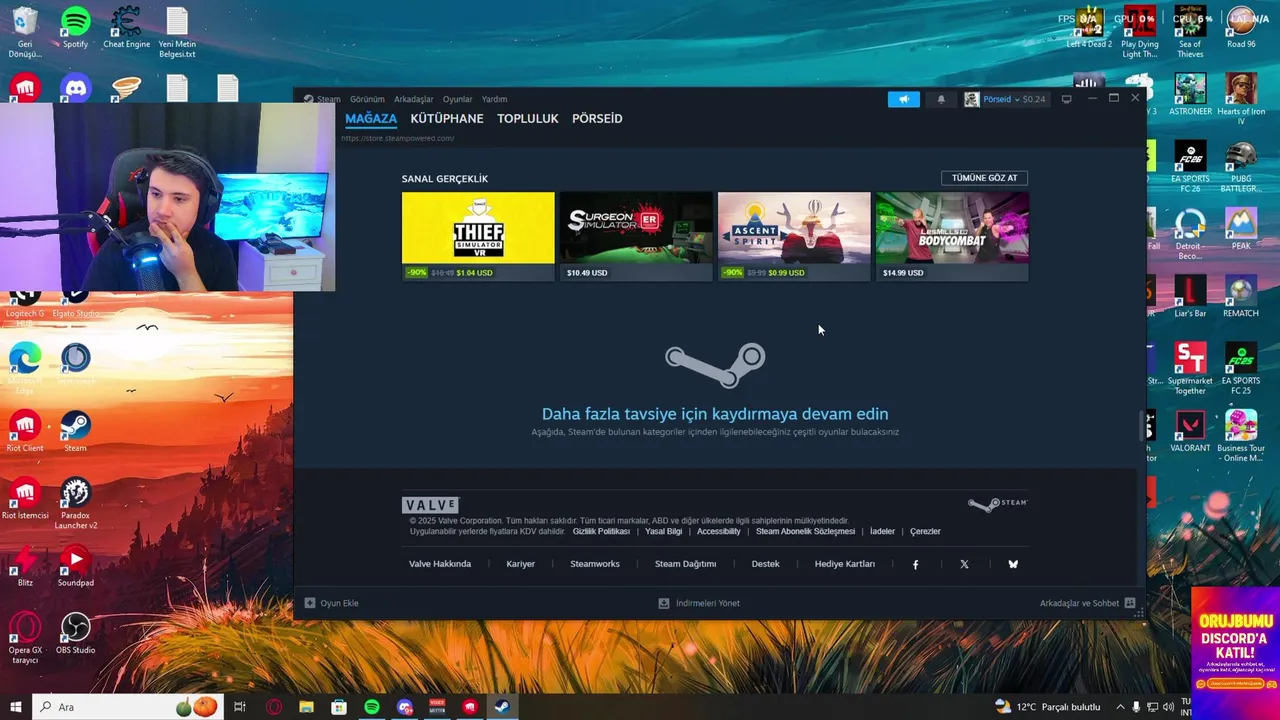
Task: Click the TÜMÜNE GÖZ AT button
Action: point(984,178)
